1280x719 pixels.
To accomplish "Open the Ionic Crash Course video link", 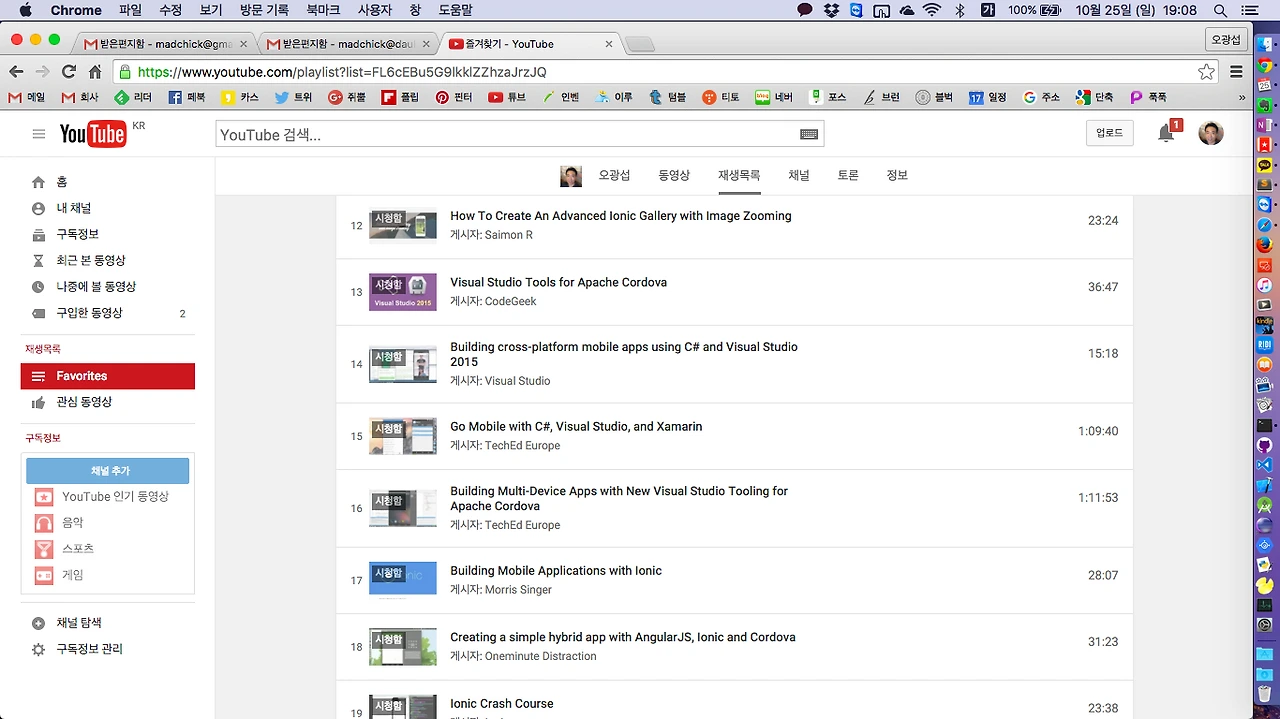I will (501, 703).
